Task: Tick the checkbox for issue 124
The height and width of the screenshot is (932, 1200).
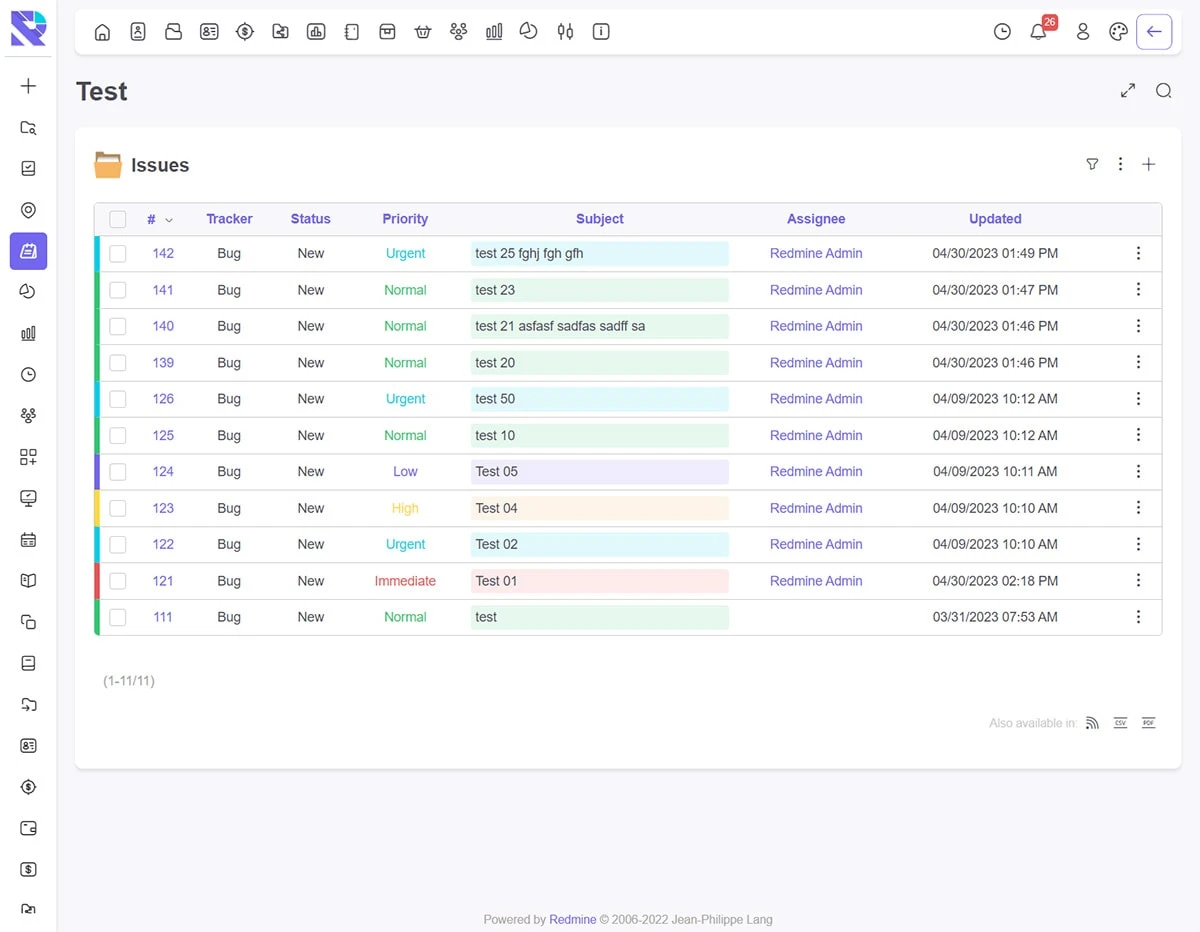Action: (x=118, y=472)
